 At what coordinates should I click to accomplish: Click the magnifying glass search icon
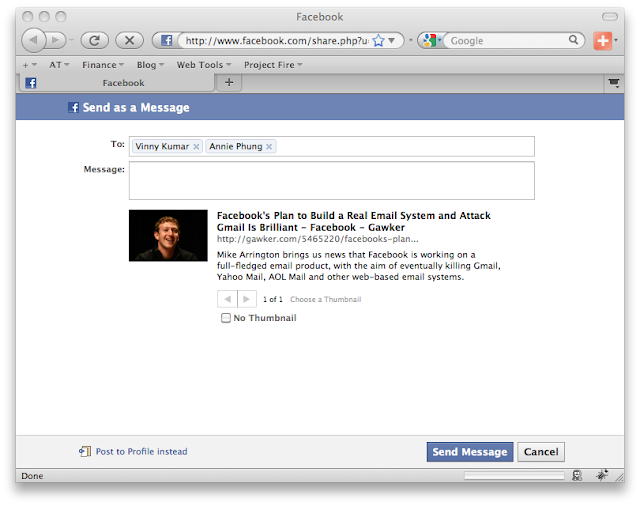(573, 40)
